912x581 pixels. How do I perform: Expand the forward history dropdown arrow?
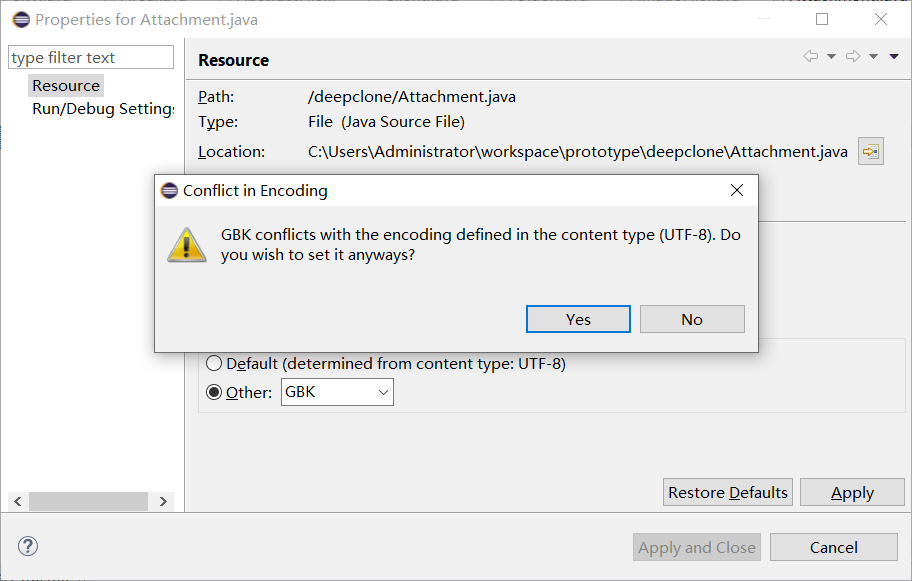pyautogui.click(x=874, y=56)
